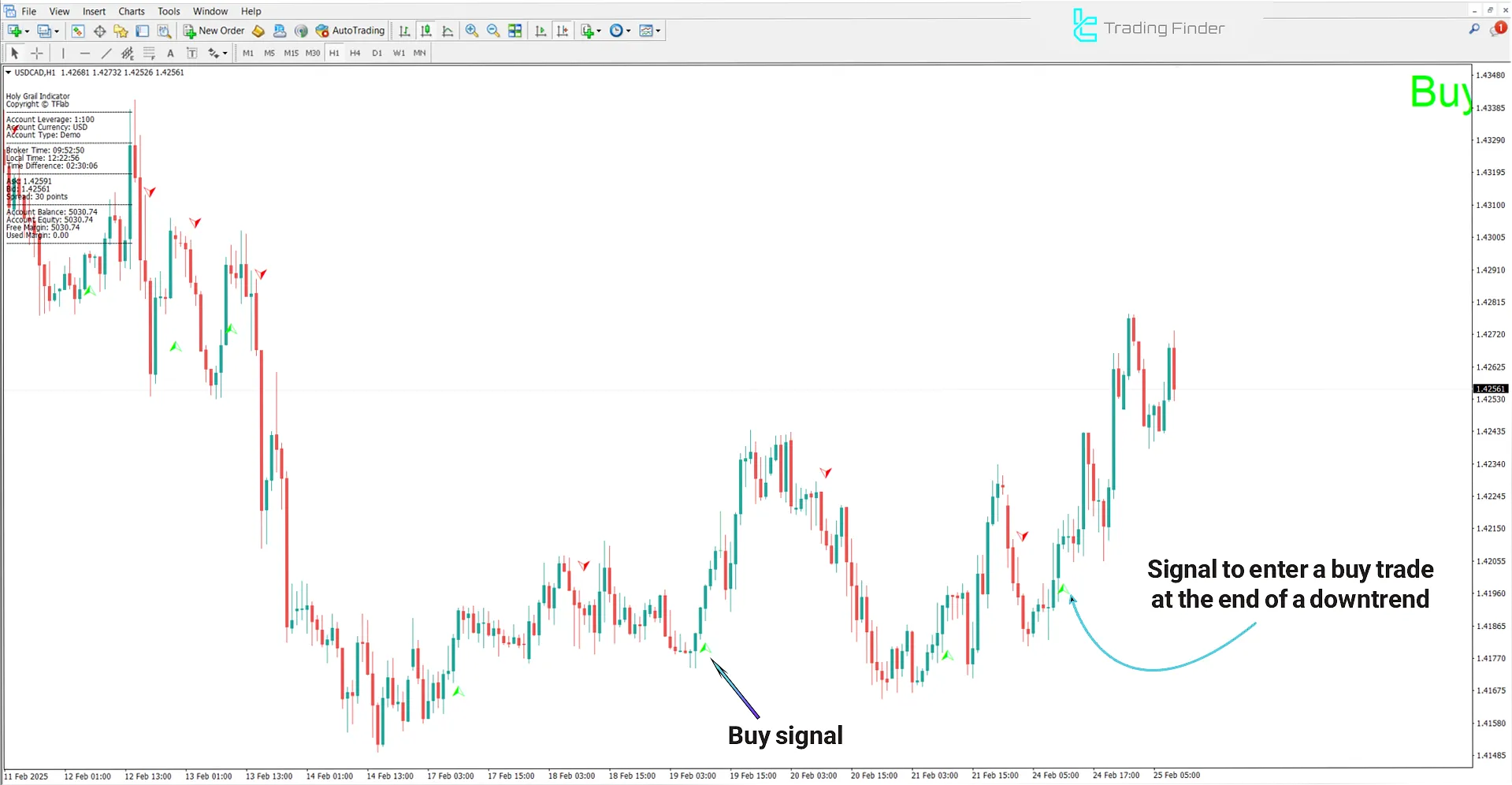
Task: Click the current Bid price marker on the axis
Action: [1492, 388]
